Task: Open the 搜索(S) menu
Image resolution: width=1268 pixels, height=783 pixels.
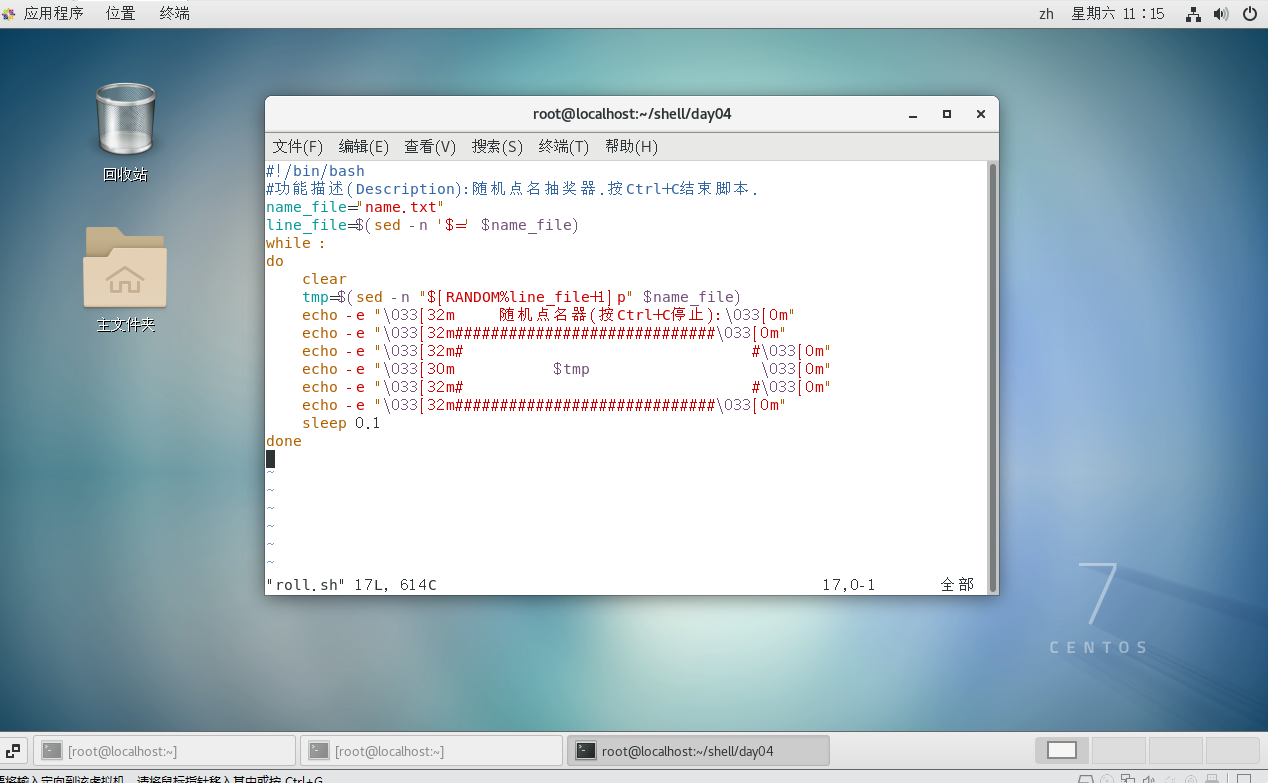Action: click(x=497, y=147)
